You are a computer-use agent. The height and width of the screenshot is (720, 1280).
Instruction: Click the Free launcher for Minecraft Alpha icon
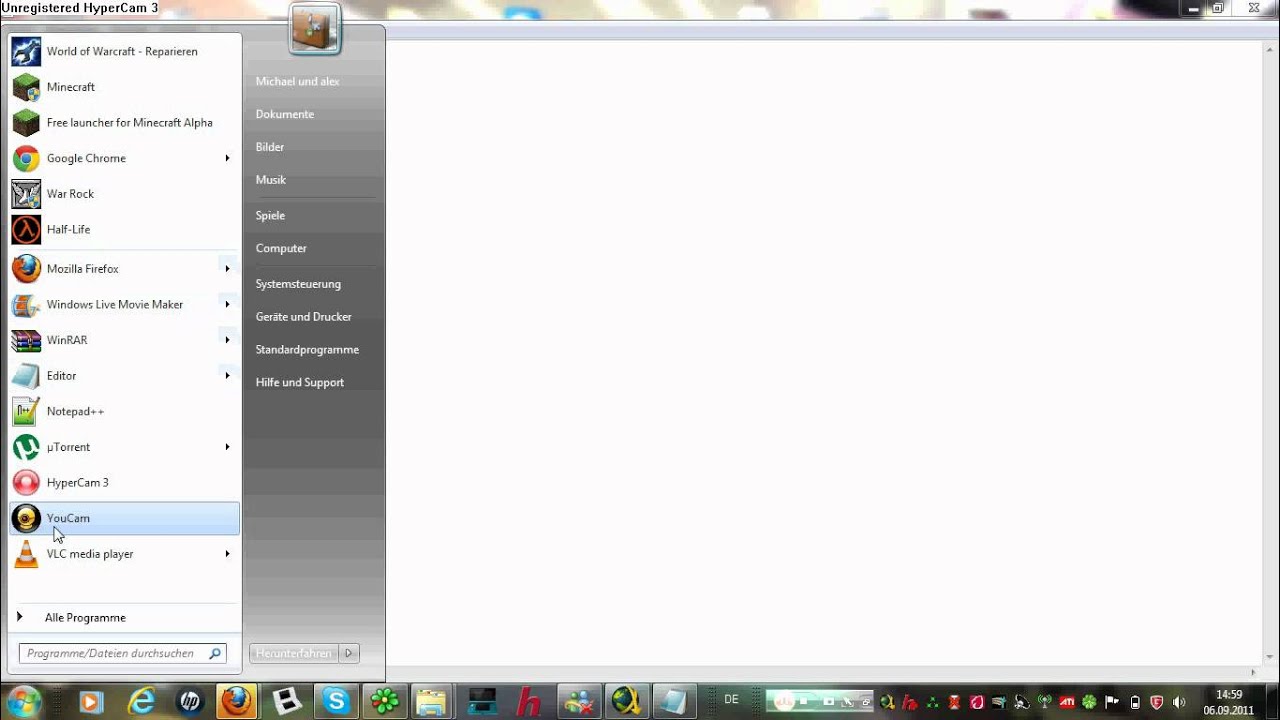pyautogui.click(x=26, y=123)
